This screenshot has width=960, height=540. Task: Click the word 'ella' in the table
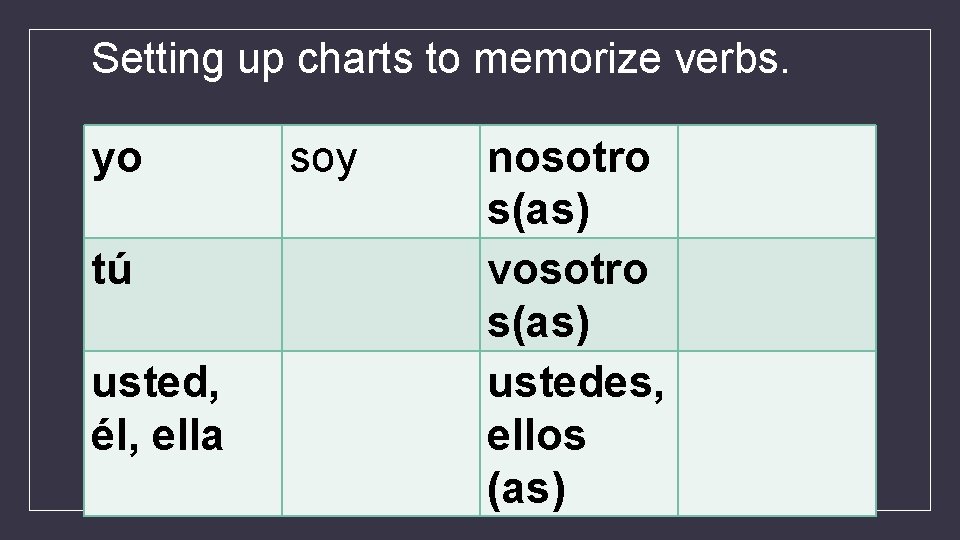click(x=187, y=436)
